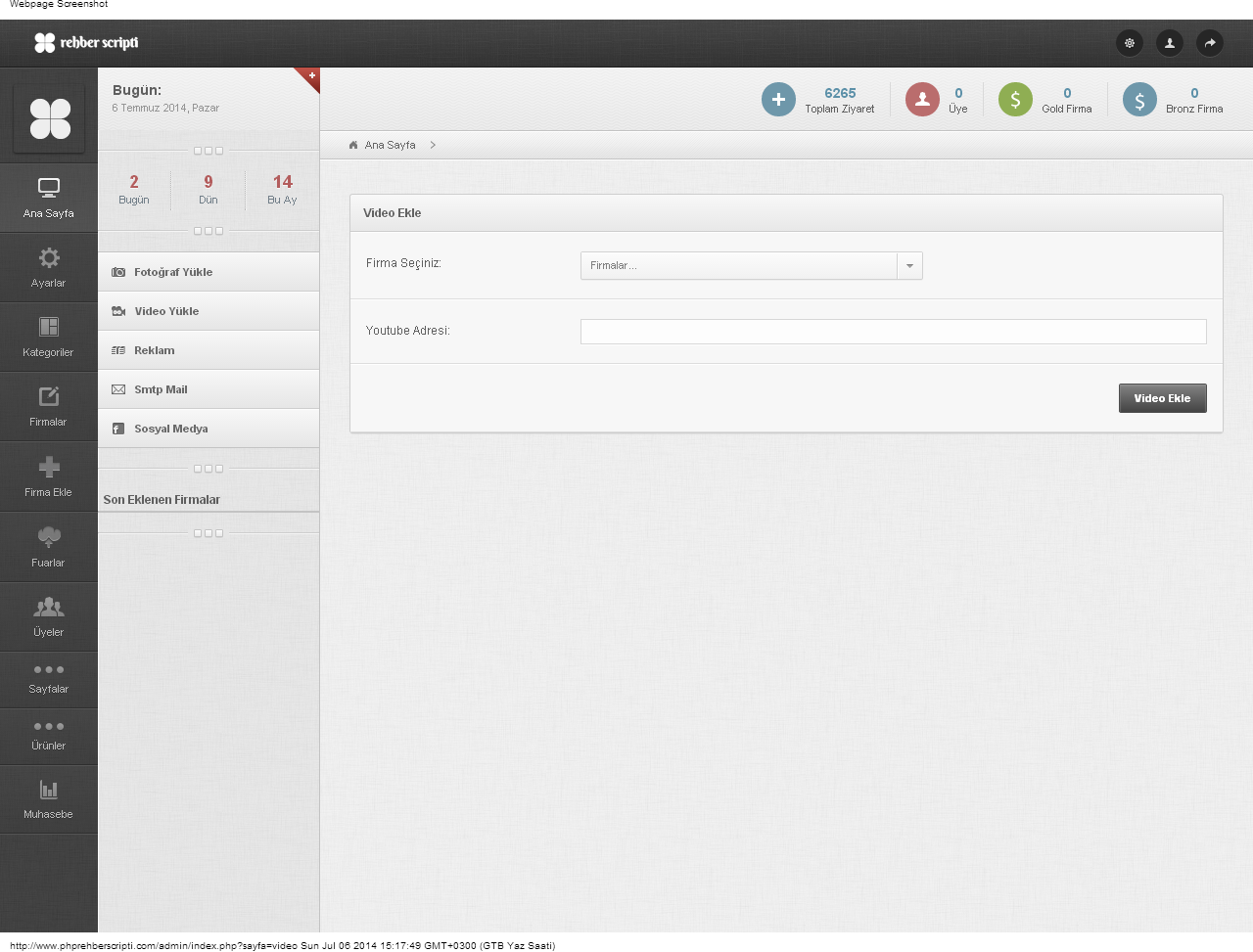Click the Son Eklenen Firmalar heading
Screen dimensions: 1253x952
click(162, 500)
